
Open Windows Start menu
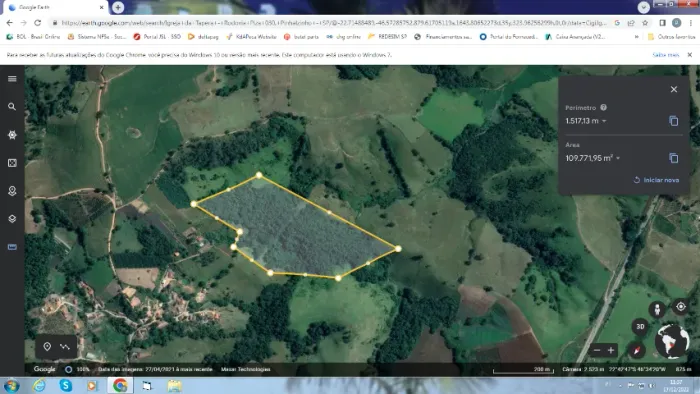[x=11, y=385]
